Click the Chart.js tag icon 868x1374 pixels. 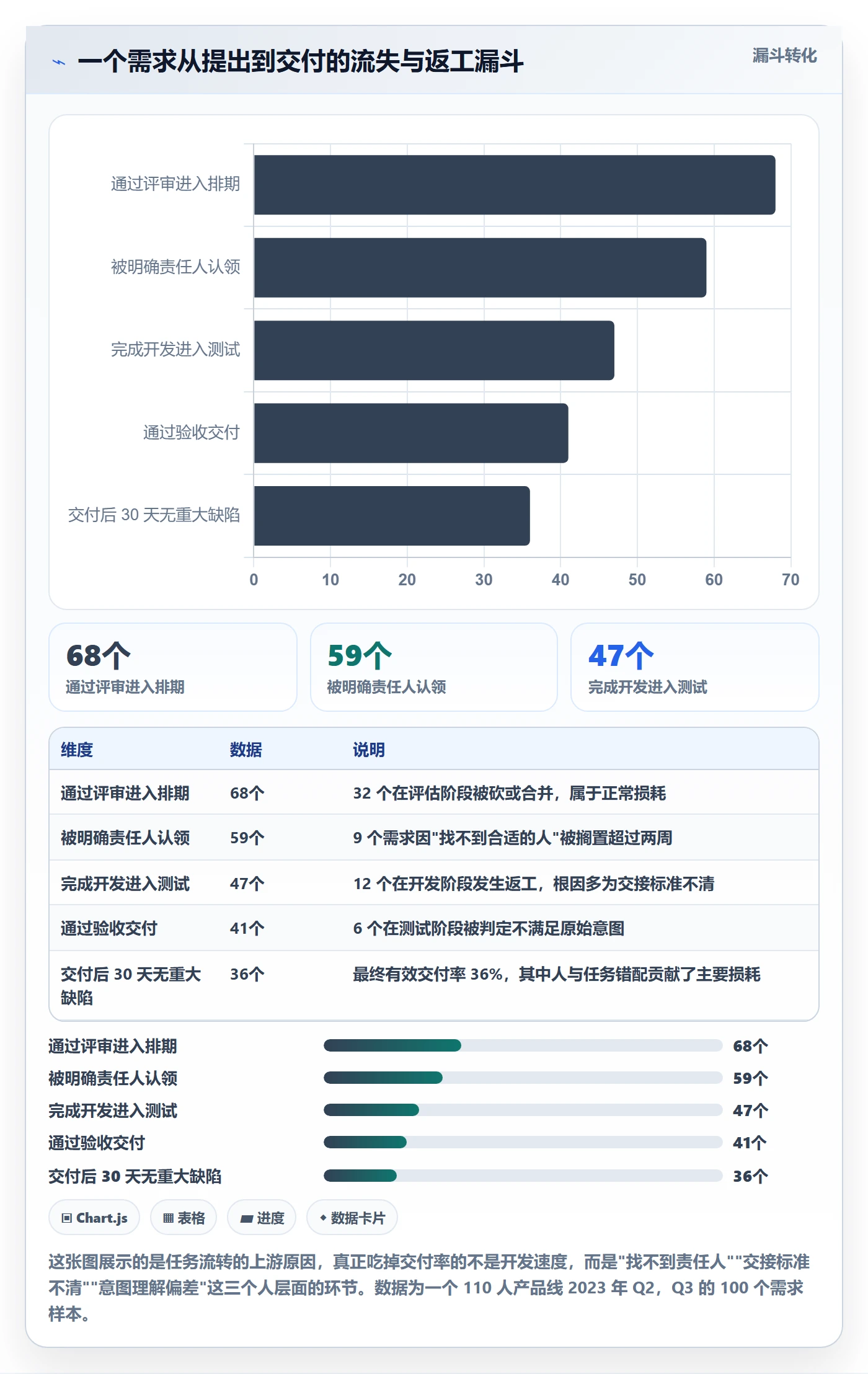click(67, 1218)
